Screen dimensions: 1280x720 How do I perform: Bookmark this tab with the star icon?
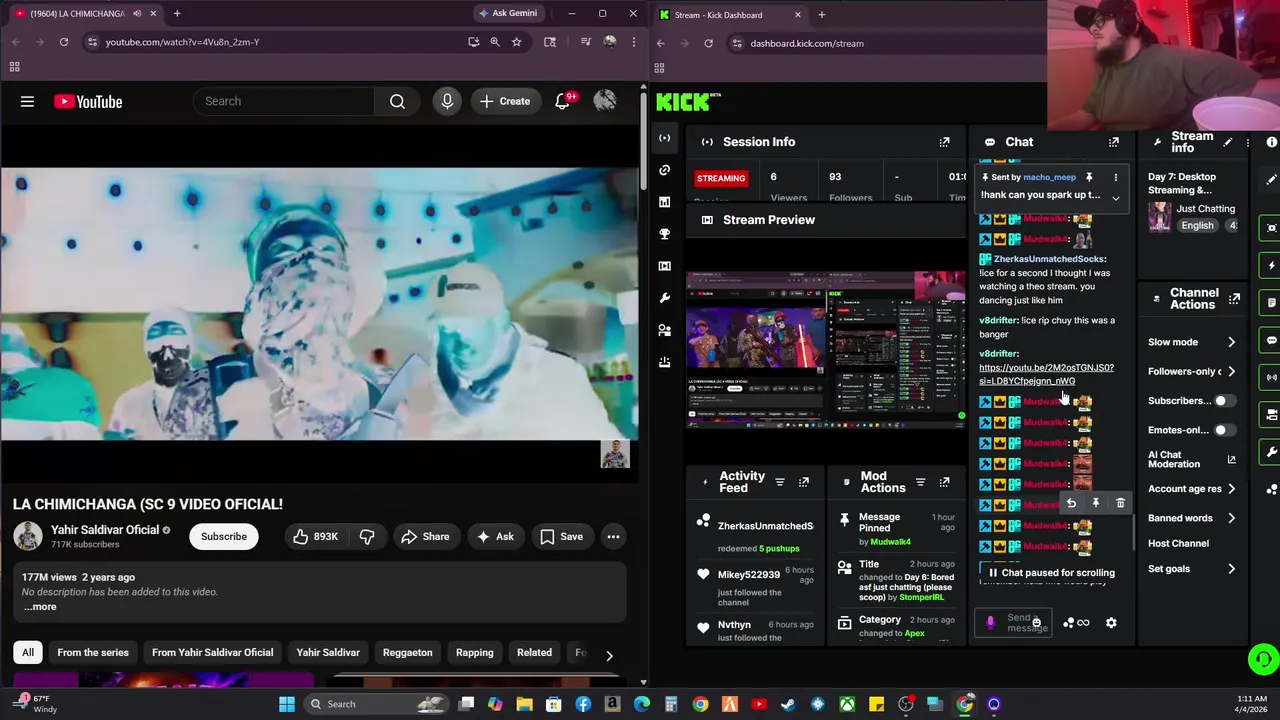coord(516,42)
